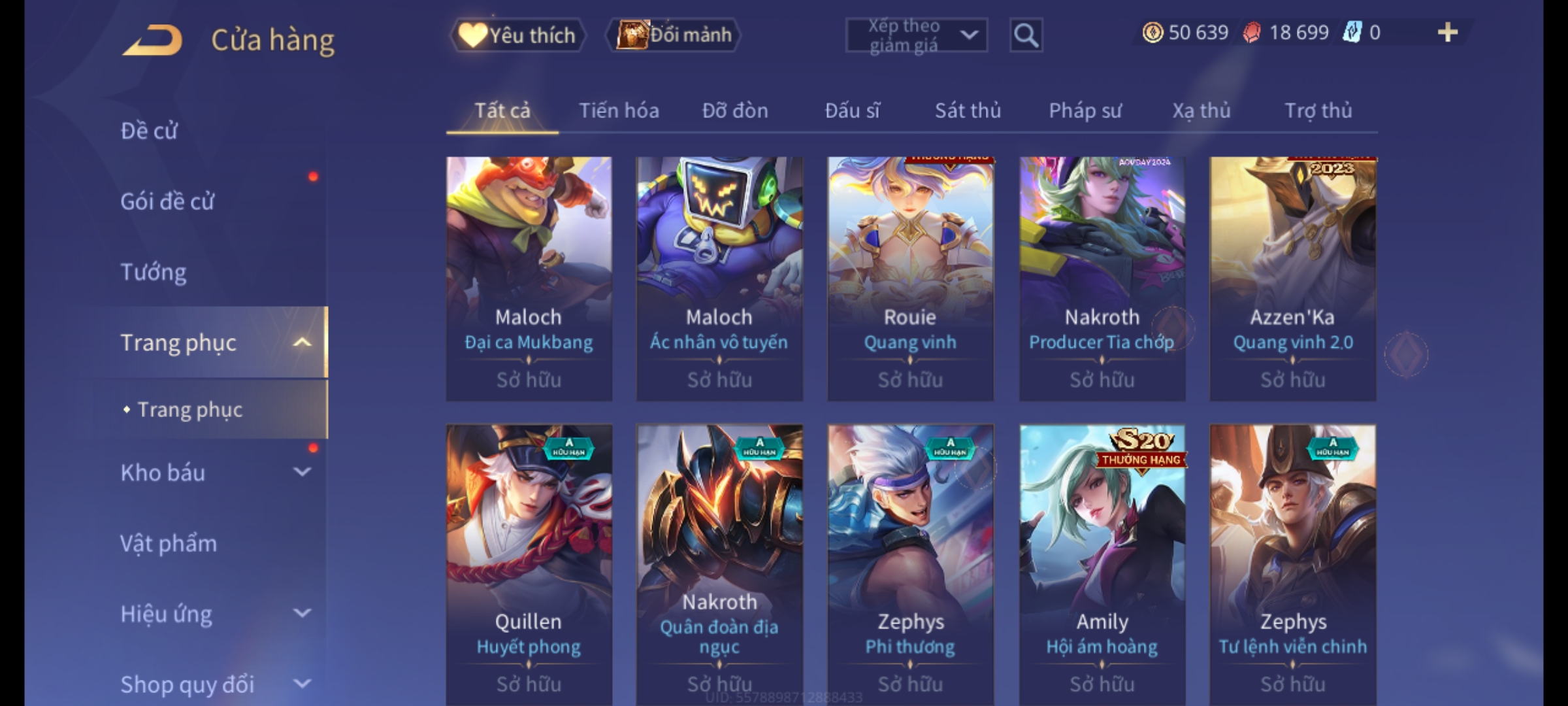Go to Tướng in the sidebar
This screenshot has height=706, width=1568.
(154, 272)
